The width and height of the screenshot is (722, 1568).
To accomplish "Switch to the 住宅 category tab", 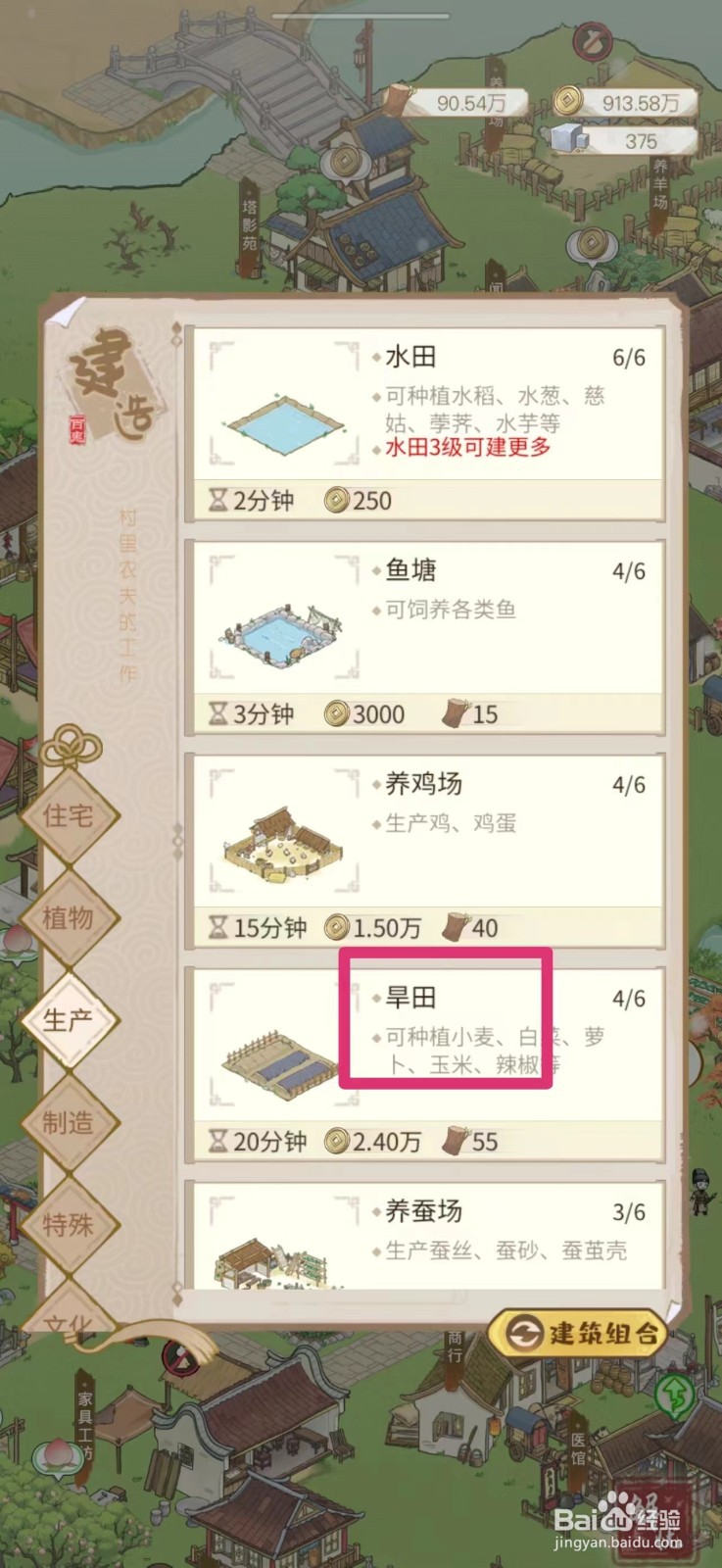I will (69, 815).
